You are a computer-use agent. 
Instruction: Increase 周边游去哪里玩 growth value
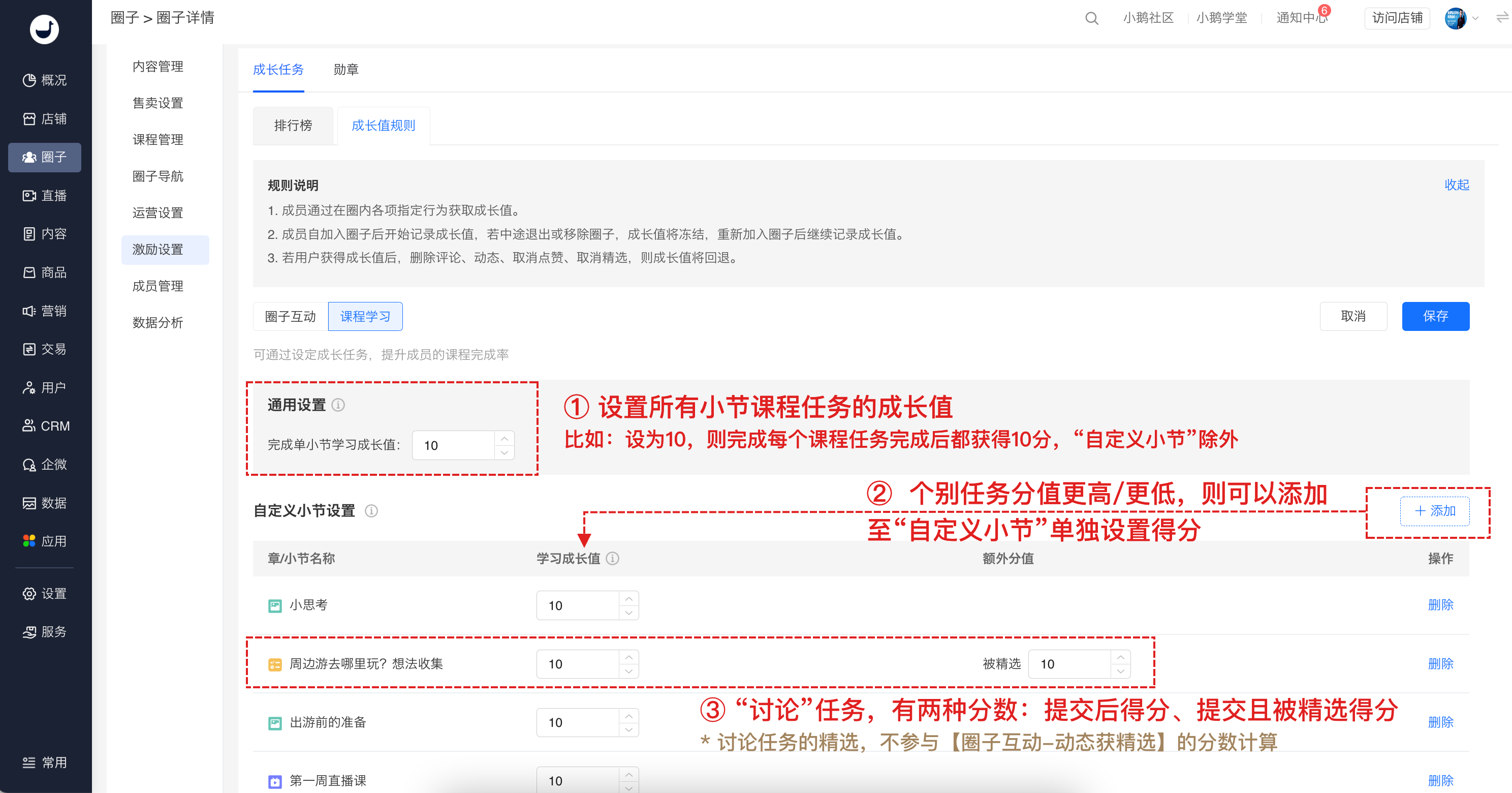click(x=628, y=657)
